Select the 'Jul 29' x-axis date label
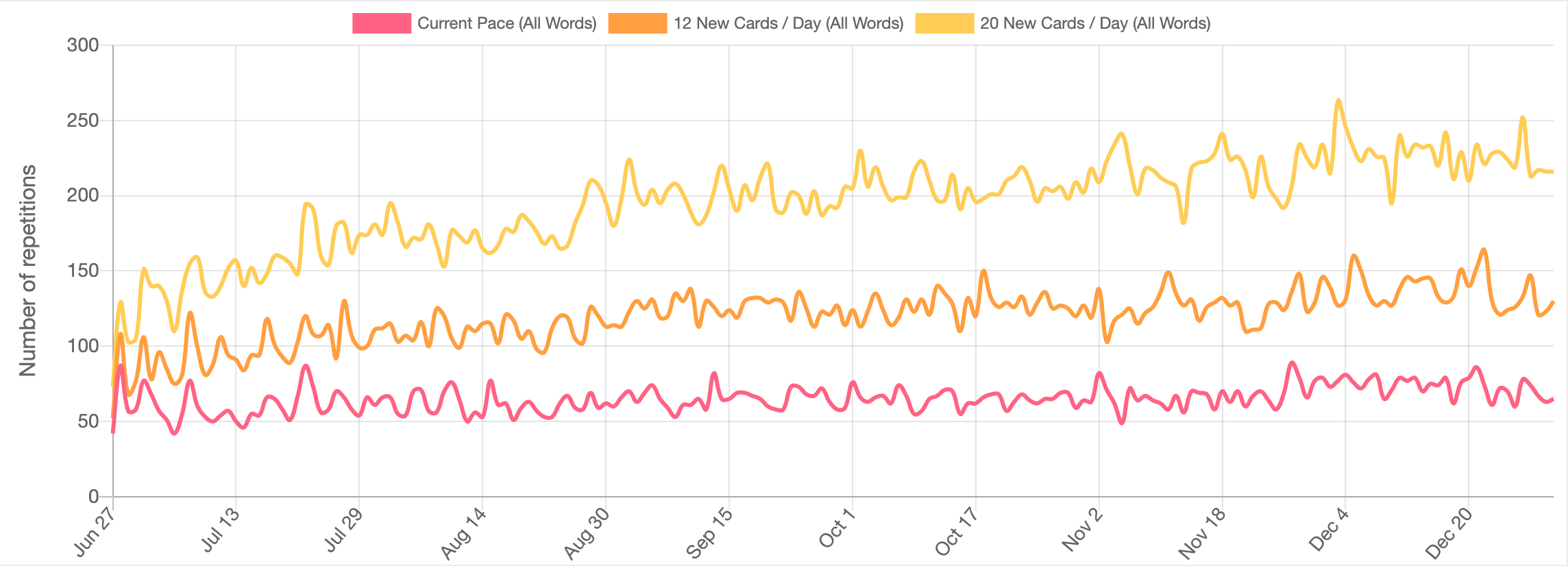Viewport: 1568px width, 566px height. [x=344, y=531]
